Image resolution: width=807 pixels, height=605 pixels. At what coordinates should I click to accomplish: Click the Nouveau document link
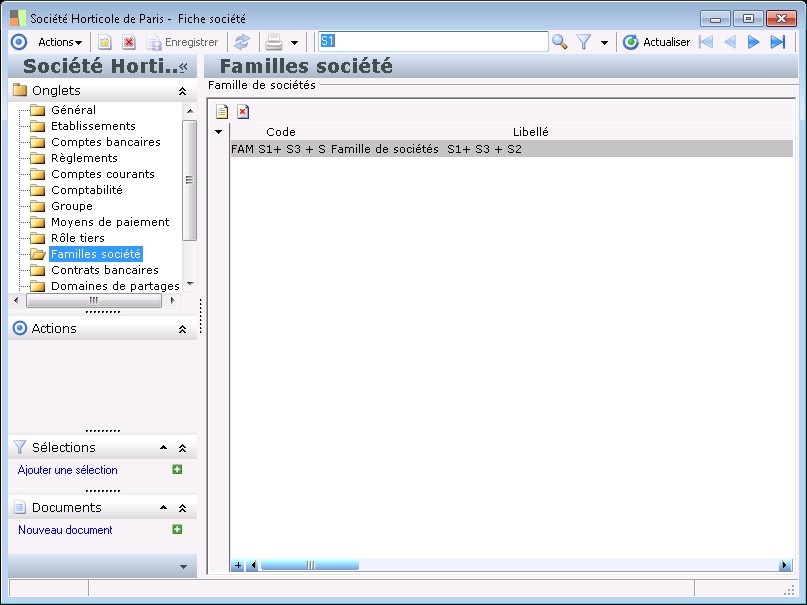tap(65, 530)
